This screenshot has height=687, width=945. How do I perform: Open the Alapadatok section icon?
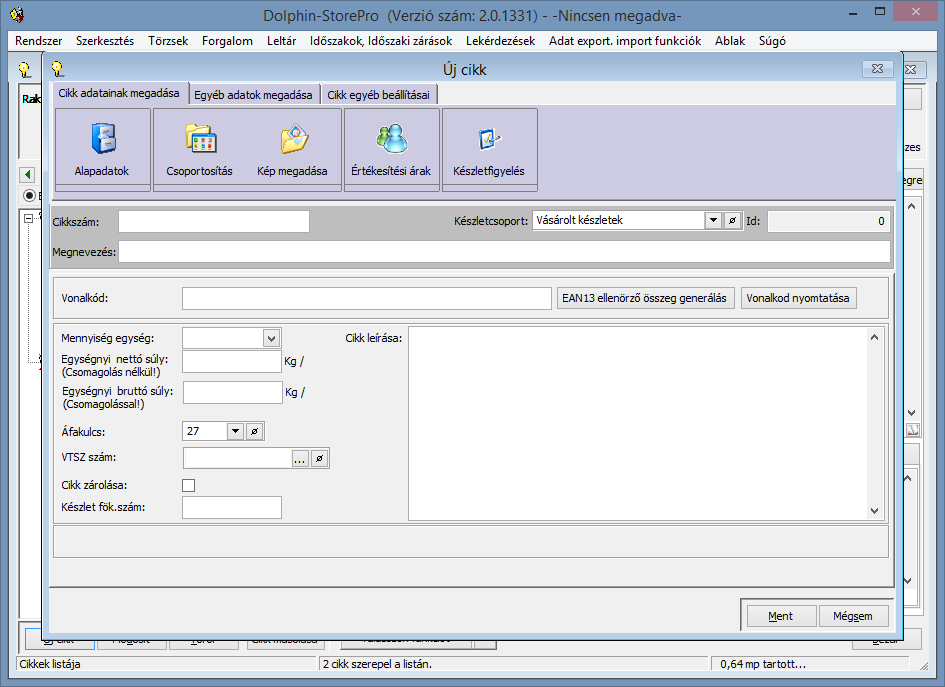tap(102, 149)
